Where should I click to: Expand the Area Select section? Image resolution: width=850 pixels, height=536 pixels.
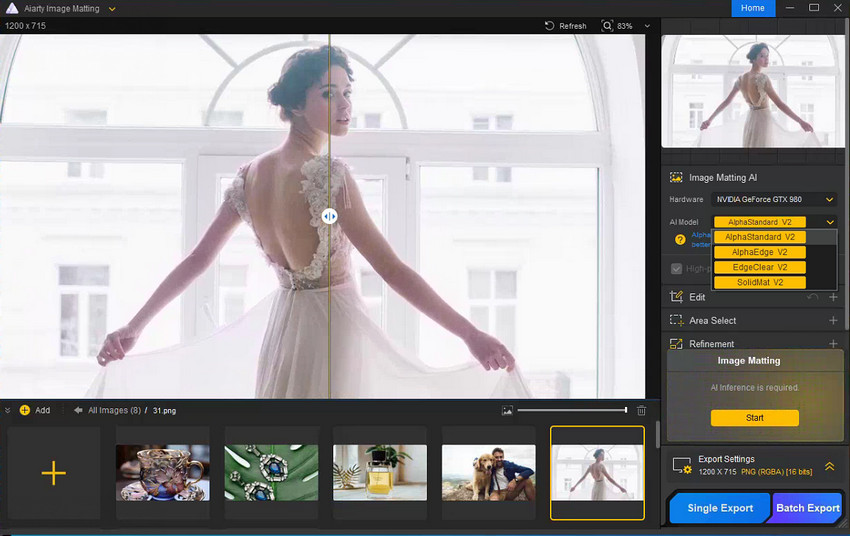point(833,320)
